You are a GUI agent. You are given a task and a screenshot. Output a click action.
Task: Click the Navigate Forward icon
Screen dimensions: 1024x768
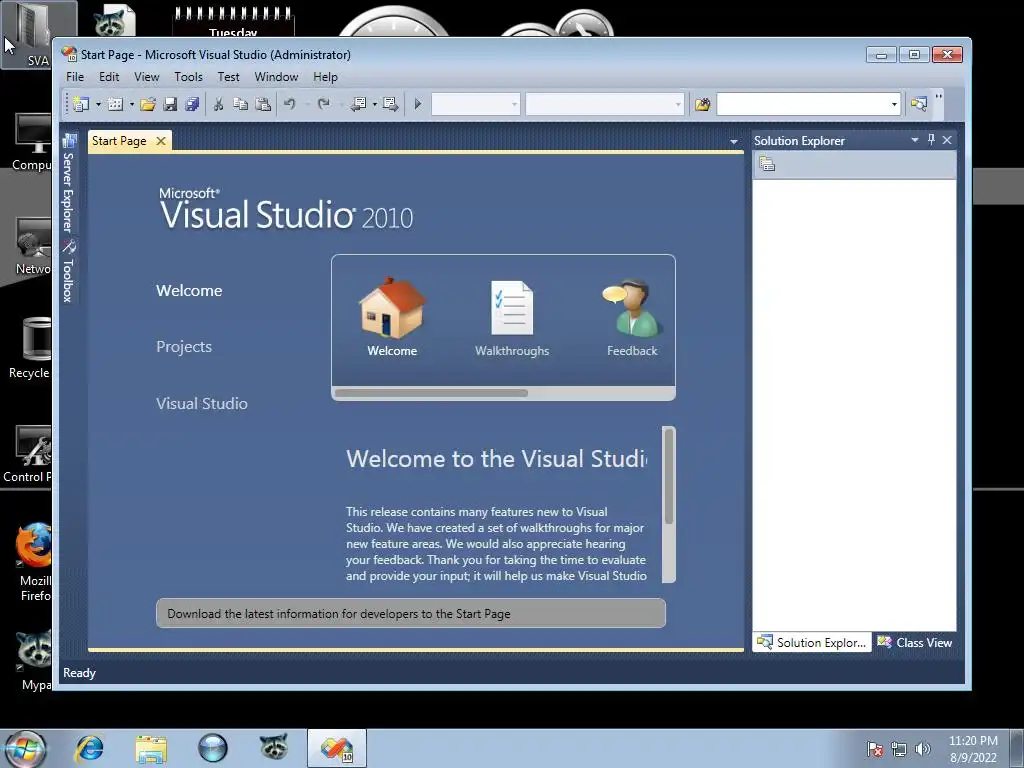pos(391,104)
